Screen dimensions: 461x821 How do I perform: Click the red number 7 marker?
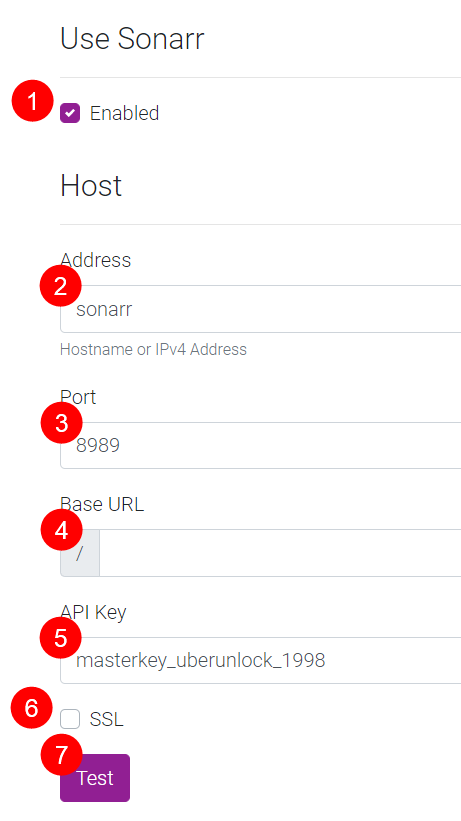62,755
